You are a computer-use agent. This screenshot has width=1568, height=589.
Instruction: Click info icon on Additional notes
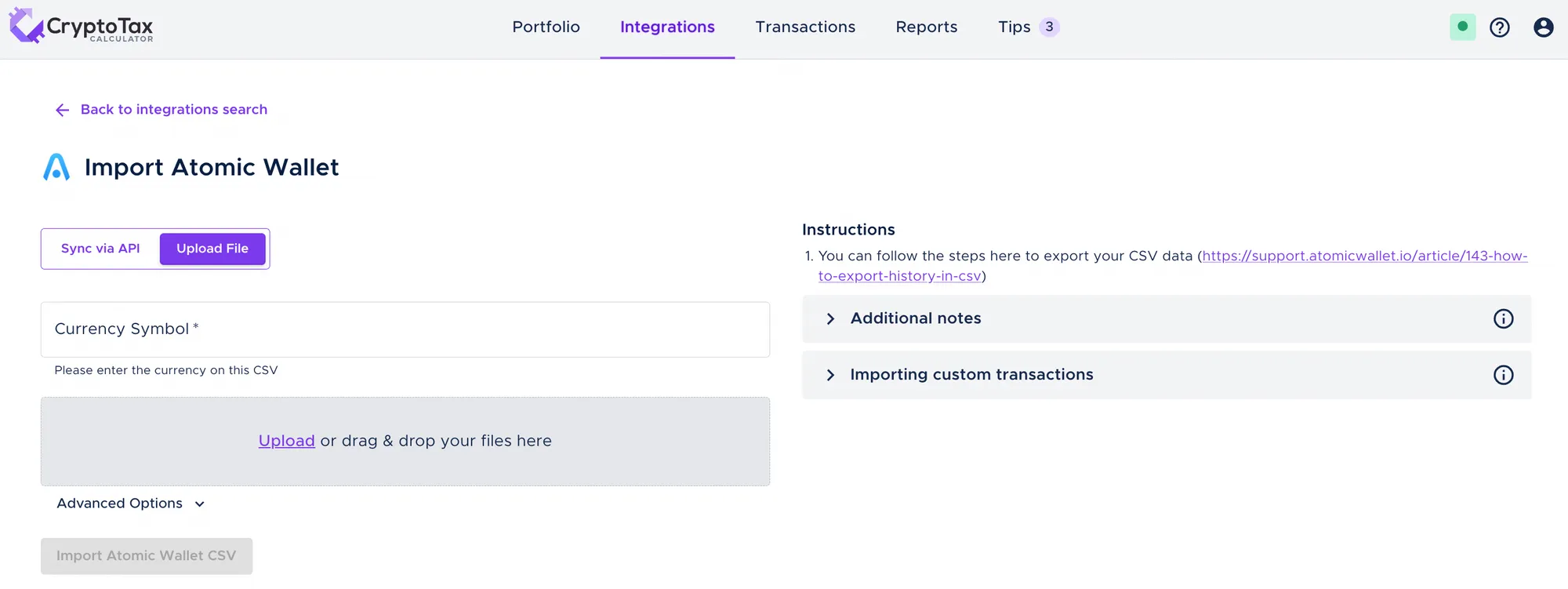pos(1503,318)
